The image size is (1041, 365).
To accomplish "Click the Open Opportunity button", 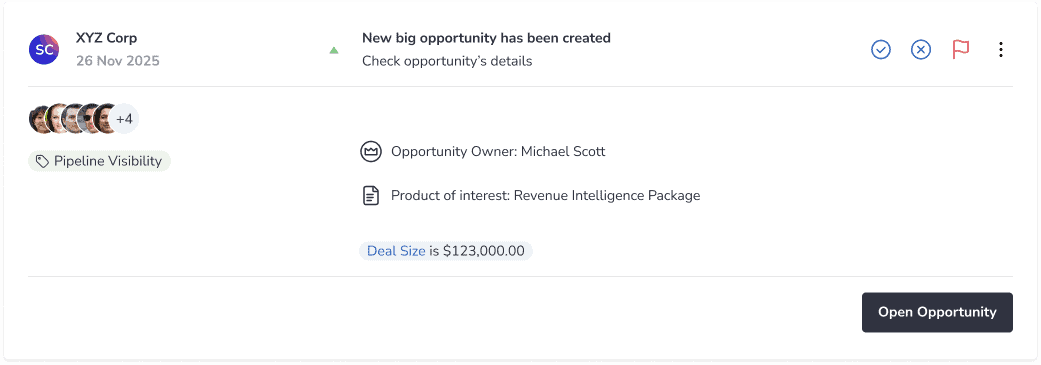I will pos(937,312).
